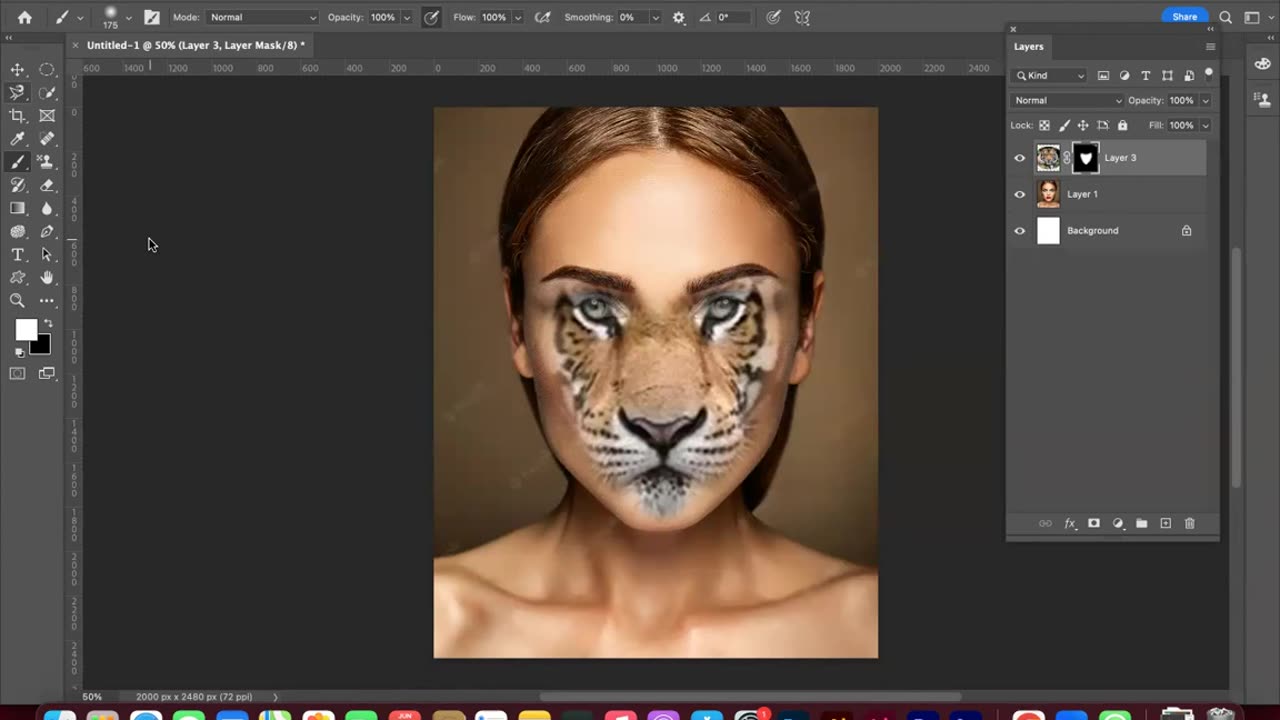Swap foreground and background colors
The image size is (1280, 720).
click(x=47, y=323)
